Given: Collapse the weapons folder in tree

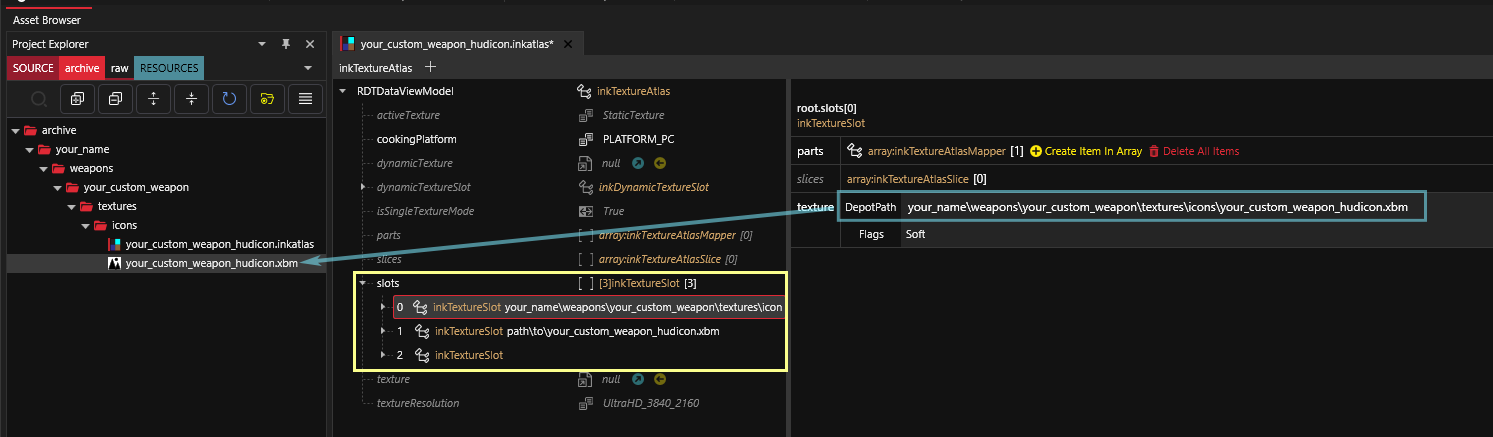Looking at the screenshot, I should [x=44, y=168].
